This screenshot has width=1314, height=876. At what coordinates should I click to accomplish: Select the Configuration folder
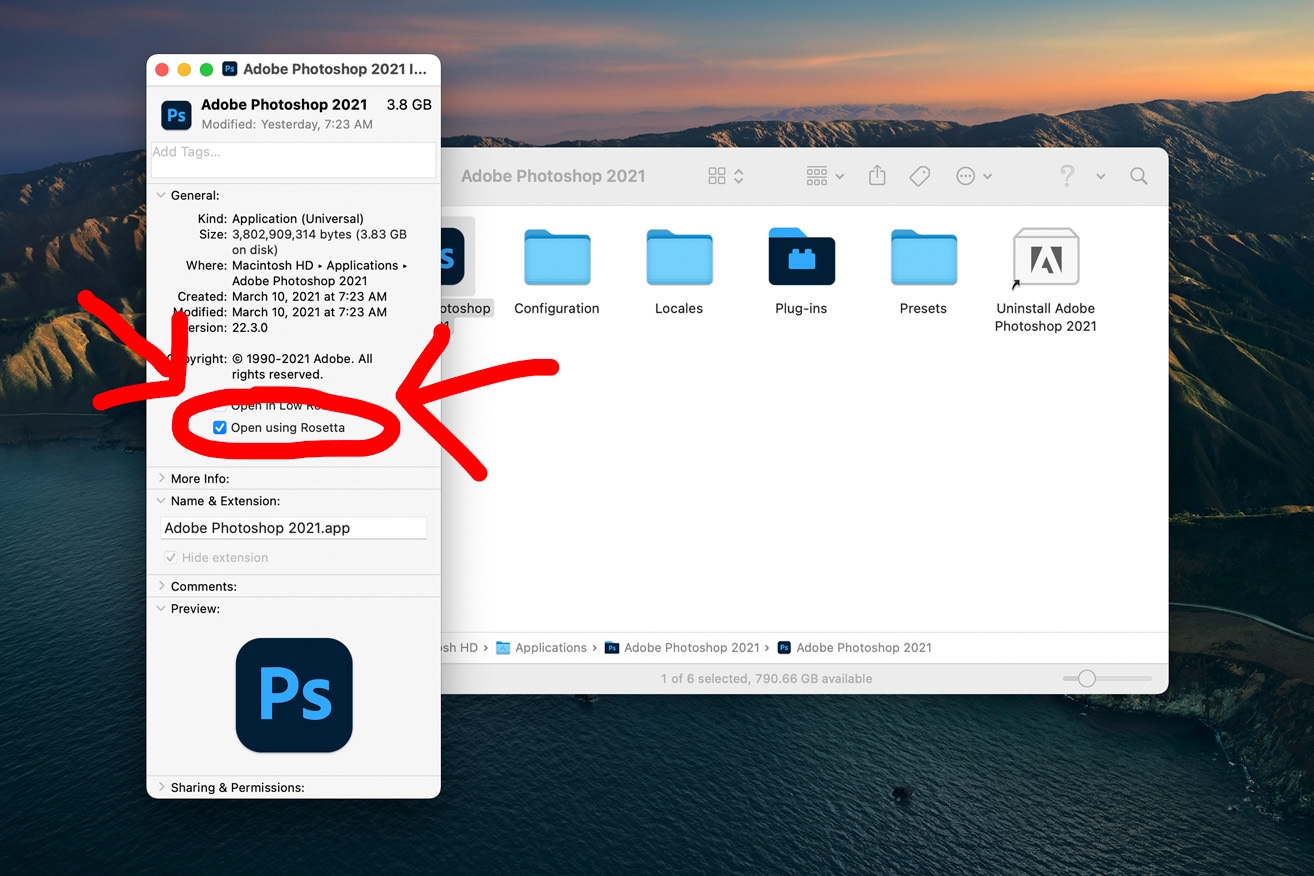click(x=557, y=258)
